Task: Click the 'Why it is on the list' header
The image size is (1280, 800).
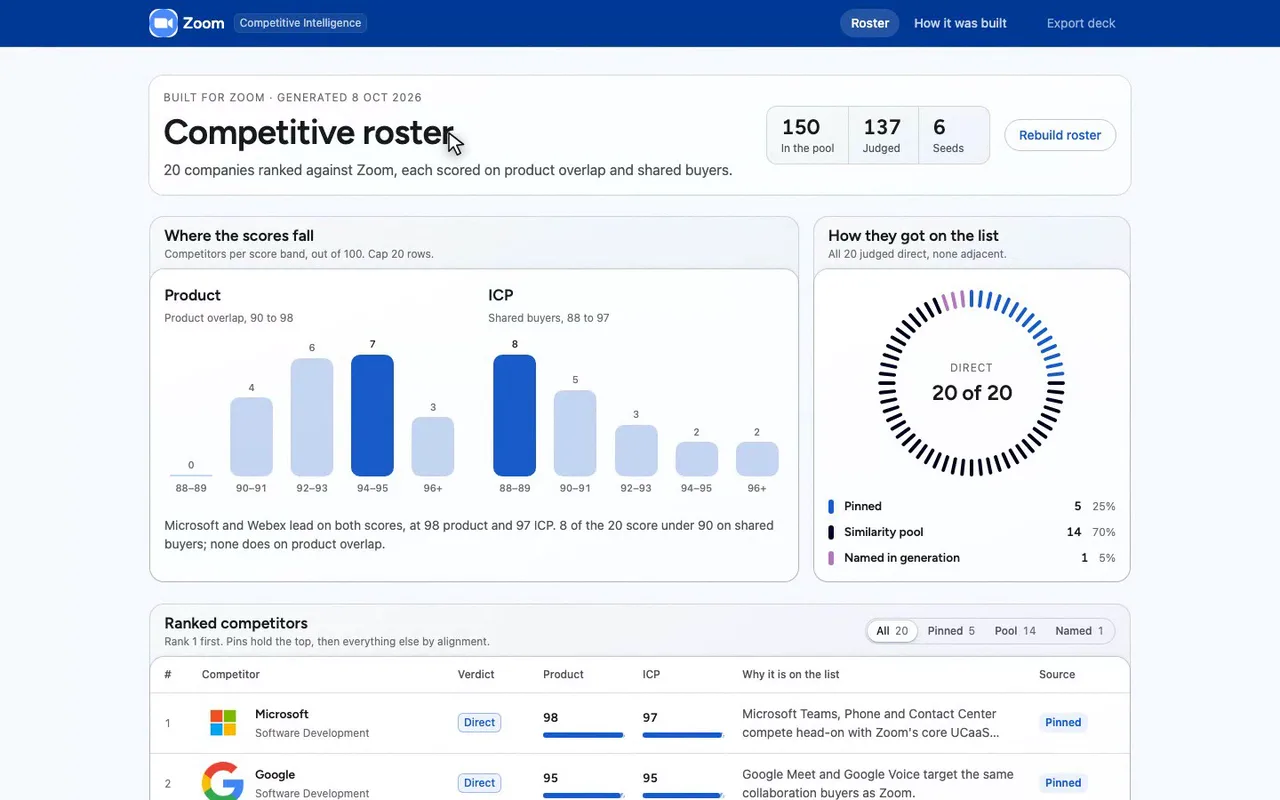Action: pyautogui.click(x=791, y=674)
